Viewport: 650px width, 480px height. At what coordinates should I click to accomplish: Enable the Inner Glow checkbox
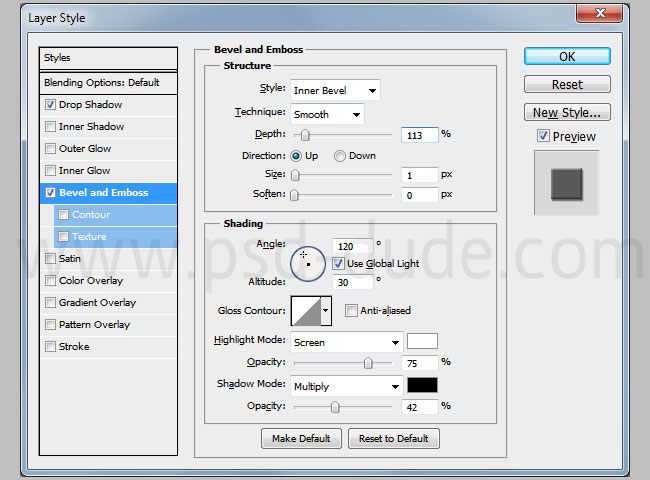click(x=50, y=170)
